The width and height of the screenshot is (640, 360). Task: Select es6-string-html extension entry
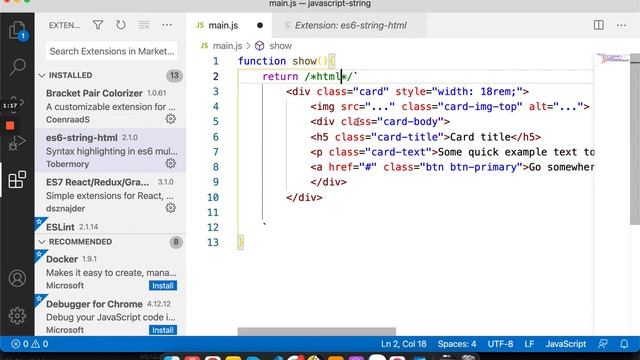click(110, 151)
